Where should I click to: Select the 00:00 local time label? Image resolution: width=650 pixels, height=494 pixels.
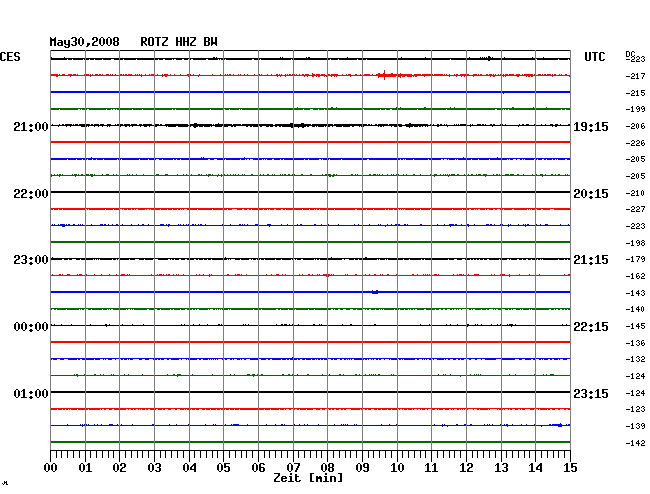pyautogui.click(x=31, y=327)
